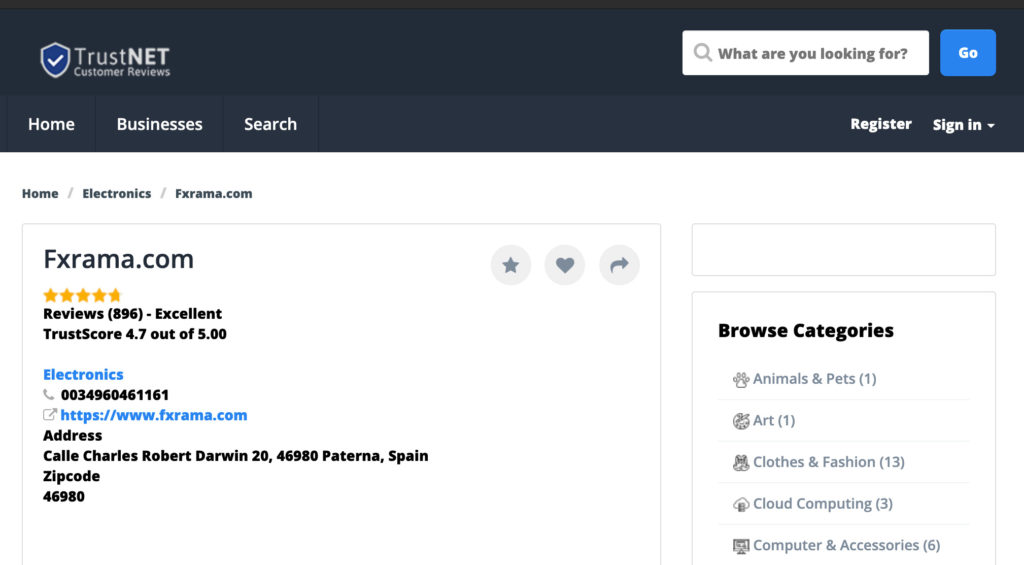
Task: Click the Art palette icon
Action: 741,421
